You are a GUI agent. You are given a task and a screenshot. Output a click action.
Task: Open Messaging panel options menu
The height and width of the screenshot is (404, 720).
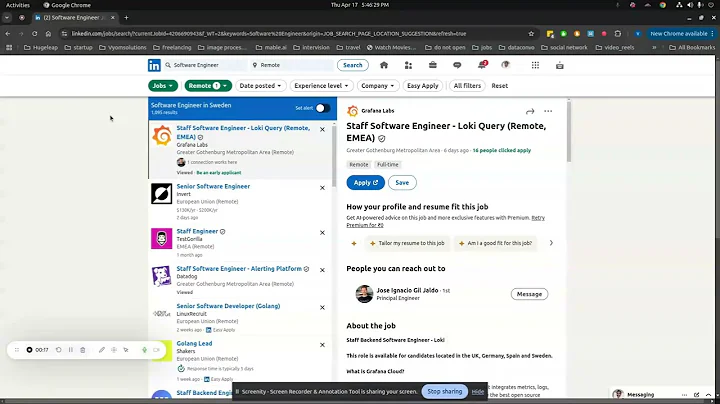(684, 395)
